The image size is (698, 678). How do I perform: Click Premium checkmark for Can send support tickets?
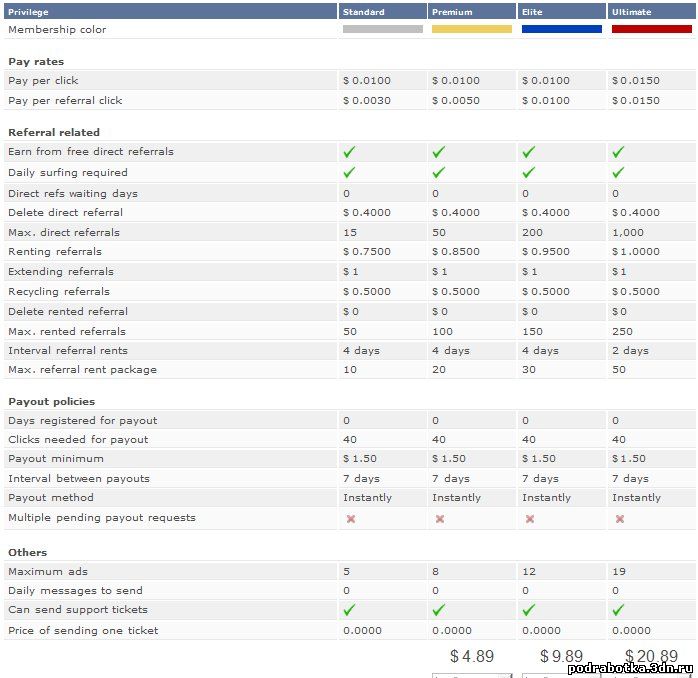(x=438, y=610)
